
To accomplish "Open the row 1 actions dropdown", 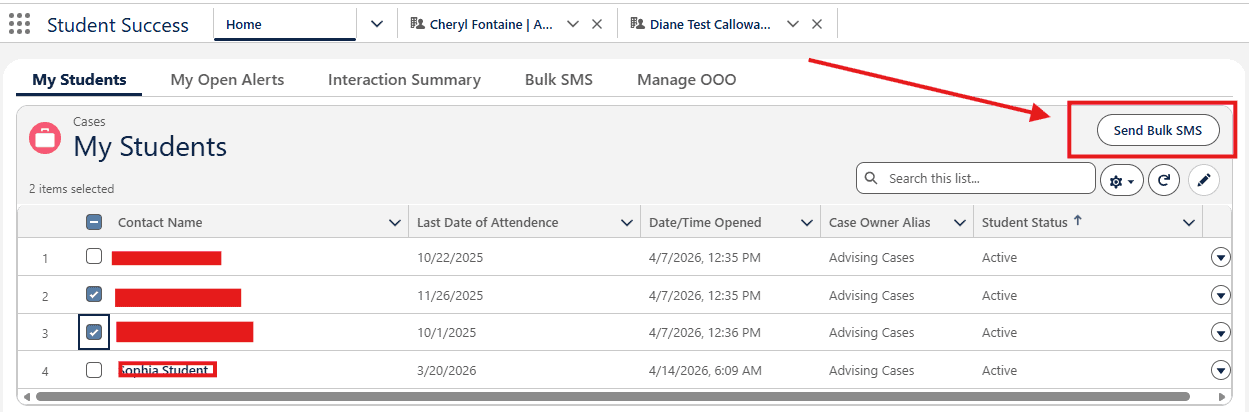I will pyautogui.click(x=1220, y=257).
